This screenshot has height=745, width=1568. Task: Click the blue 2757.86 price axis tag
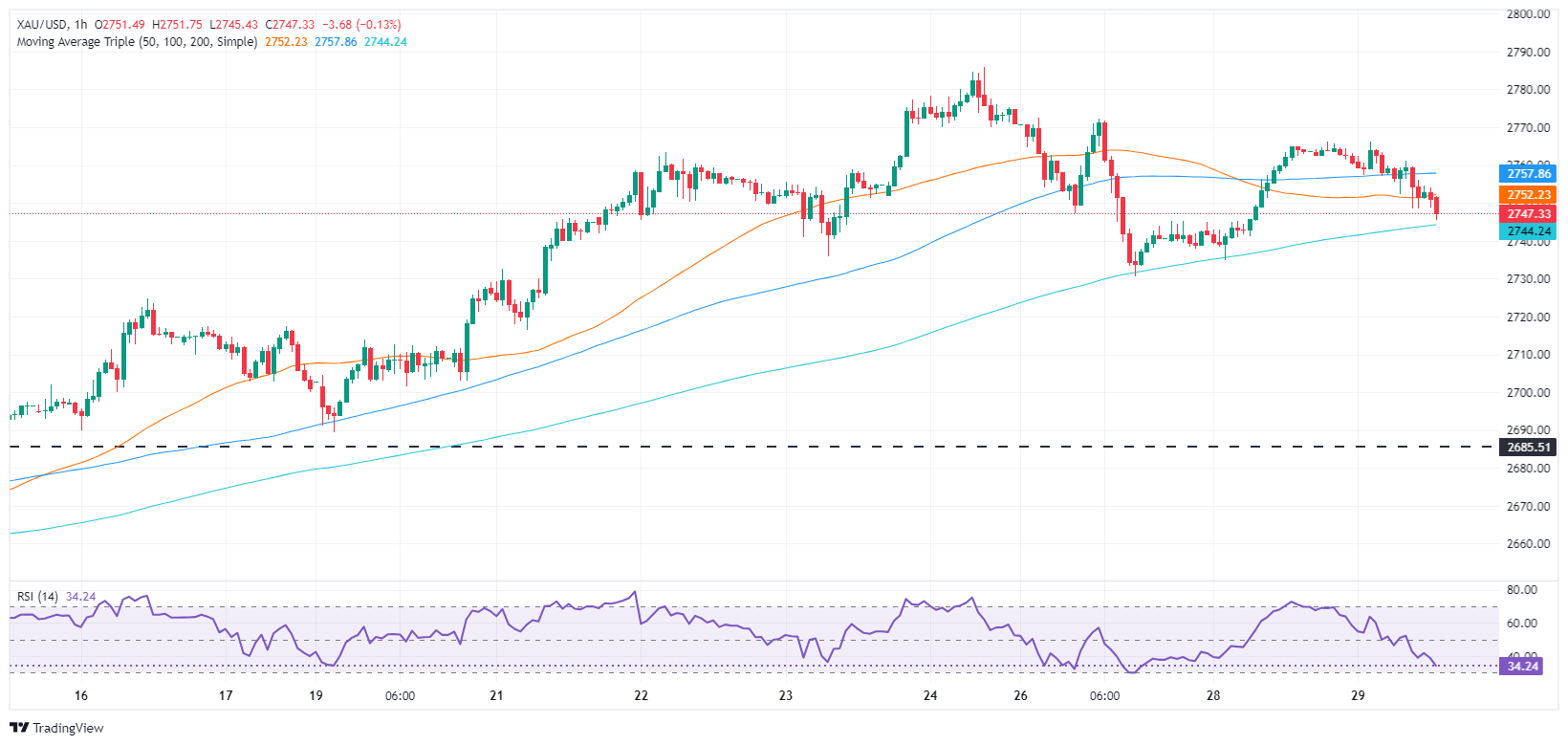1528,174
